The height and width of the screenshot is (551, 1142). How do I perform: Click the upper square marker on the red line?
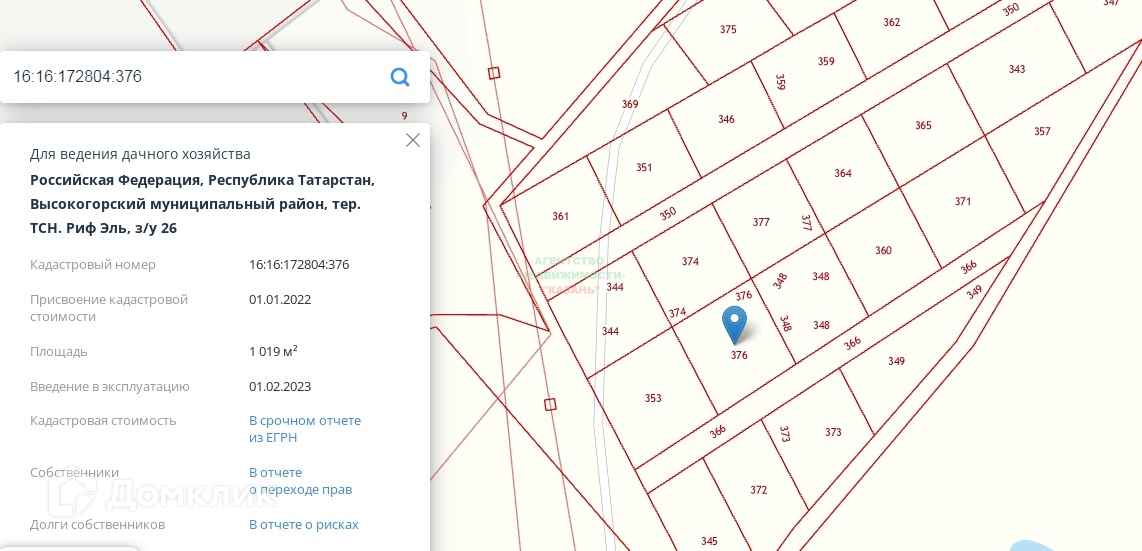(x=495, y=73)
